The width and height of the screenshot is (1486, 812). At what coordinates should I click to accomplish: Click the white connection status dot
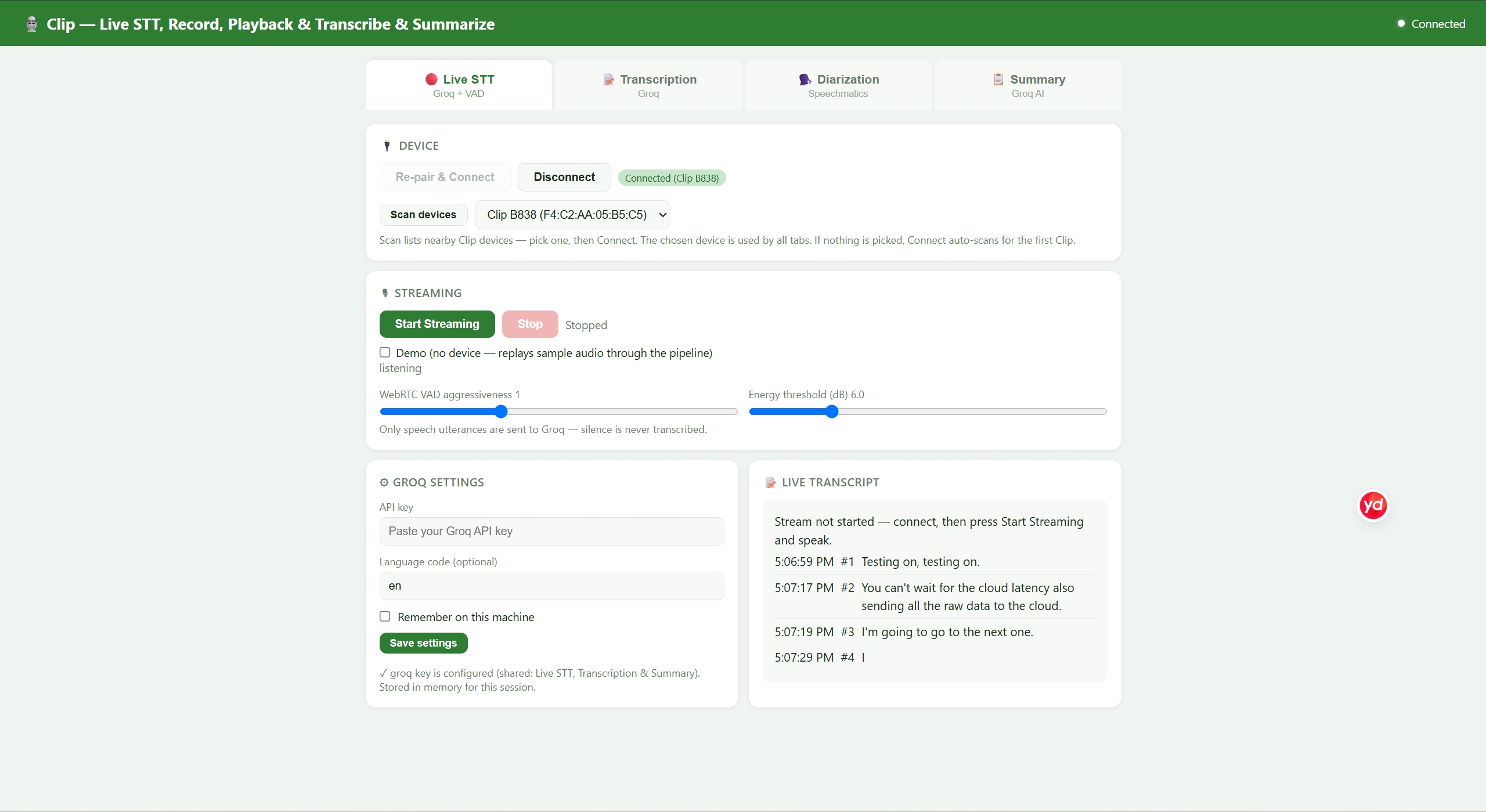coord(1401,24)
